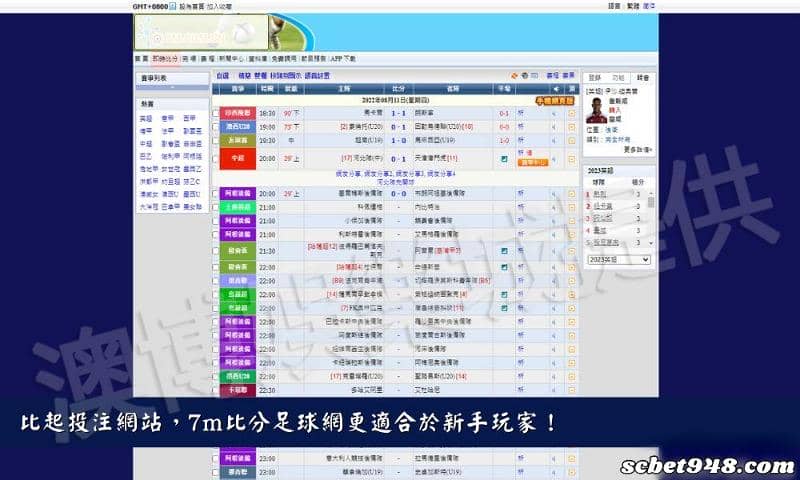
Task: Click the green live icon on the 中超 row
Action: click(504, 159)
